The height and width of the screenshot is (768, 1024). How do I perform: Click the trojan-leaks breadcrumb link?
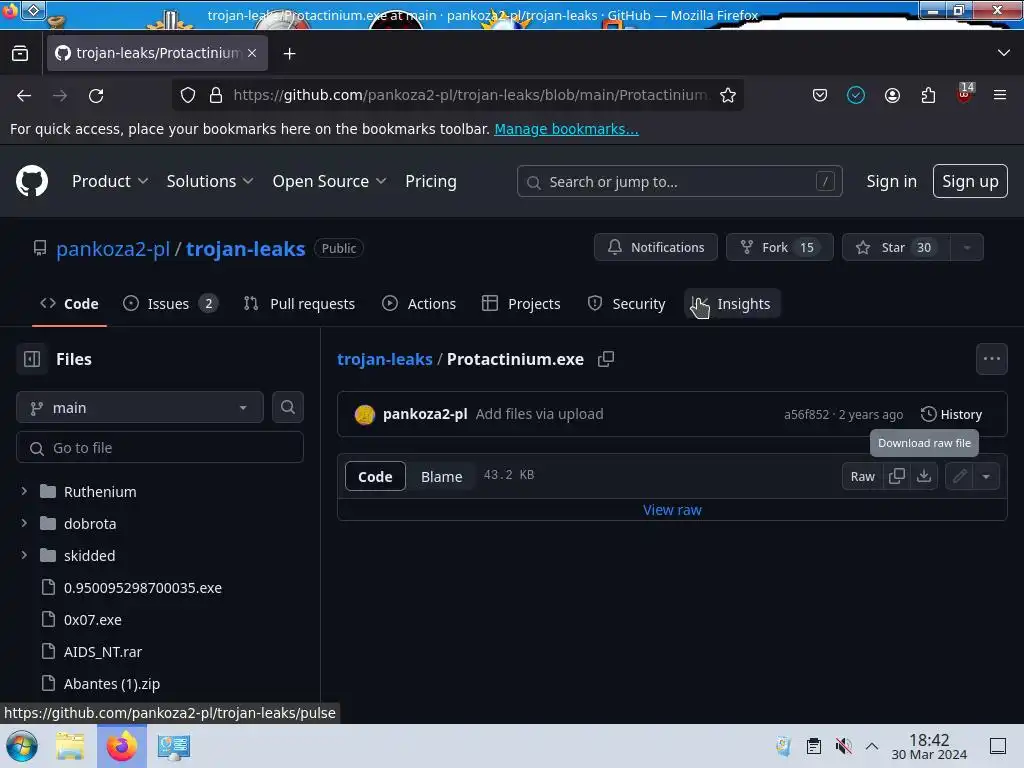(384, 359)
